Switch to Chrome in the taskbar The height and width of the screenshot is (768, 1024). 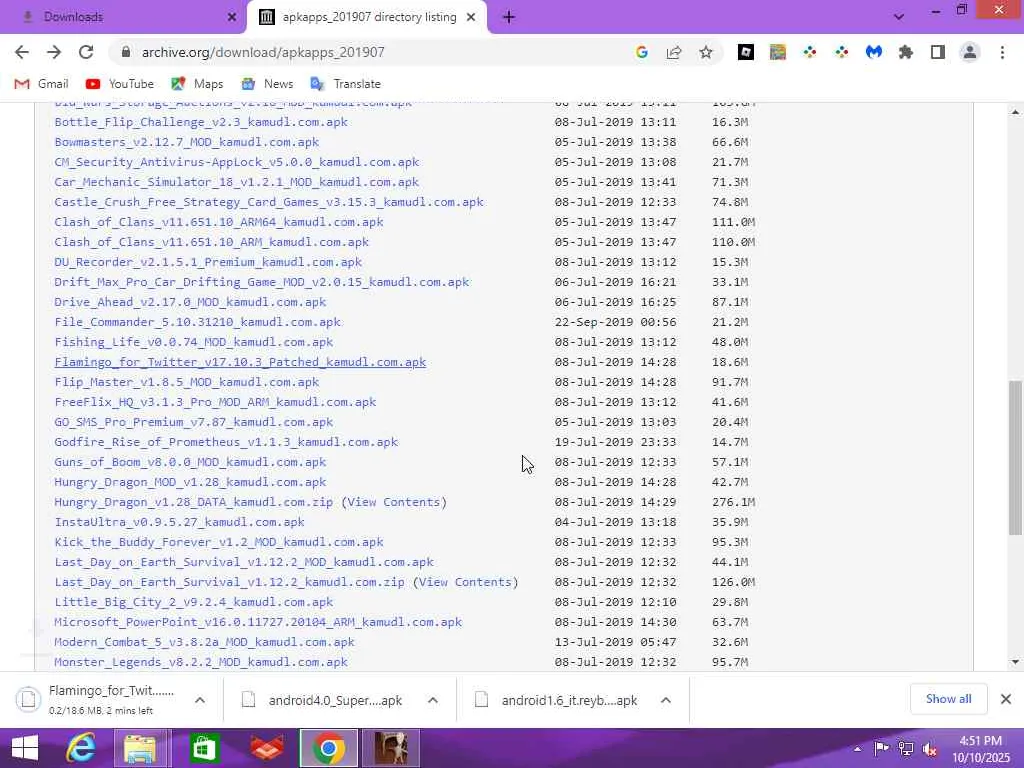[328, 748]
